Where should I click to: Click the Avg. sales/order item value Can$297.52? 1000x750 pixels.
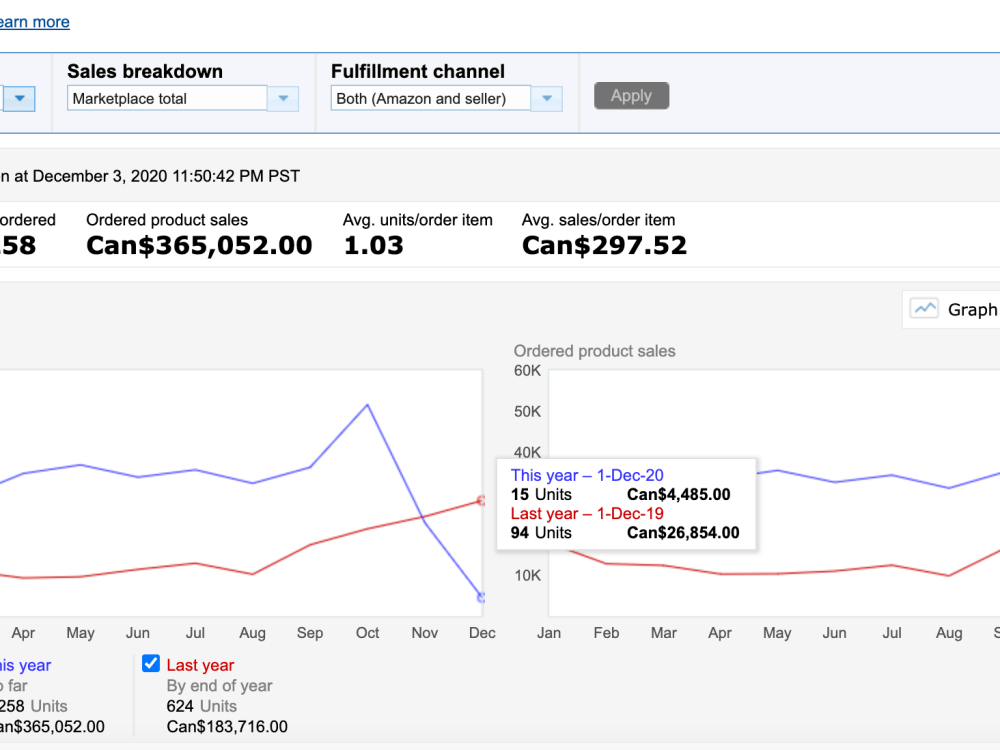(x=604, y=246)
